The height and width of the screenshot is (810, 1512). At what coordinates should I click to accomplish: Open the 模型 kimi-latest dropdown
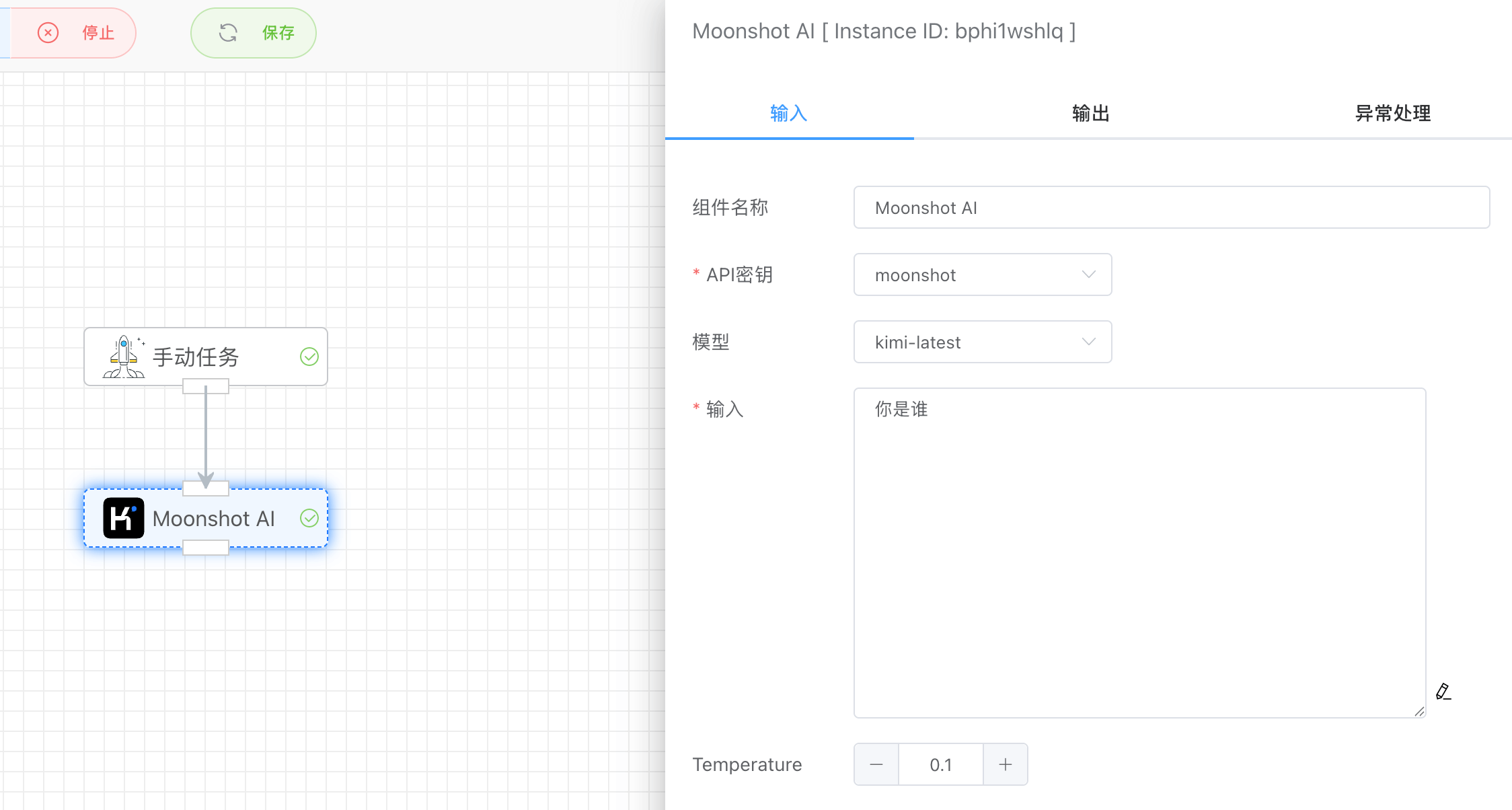pos(983,342)
